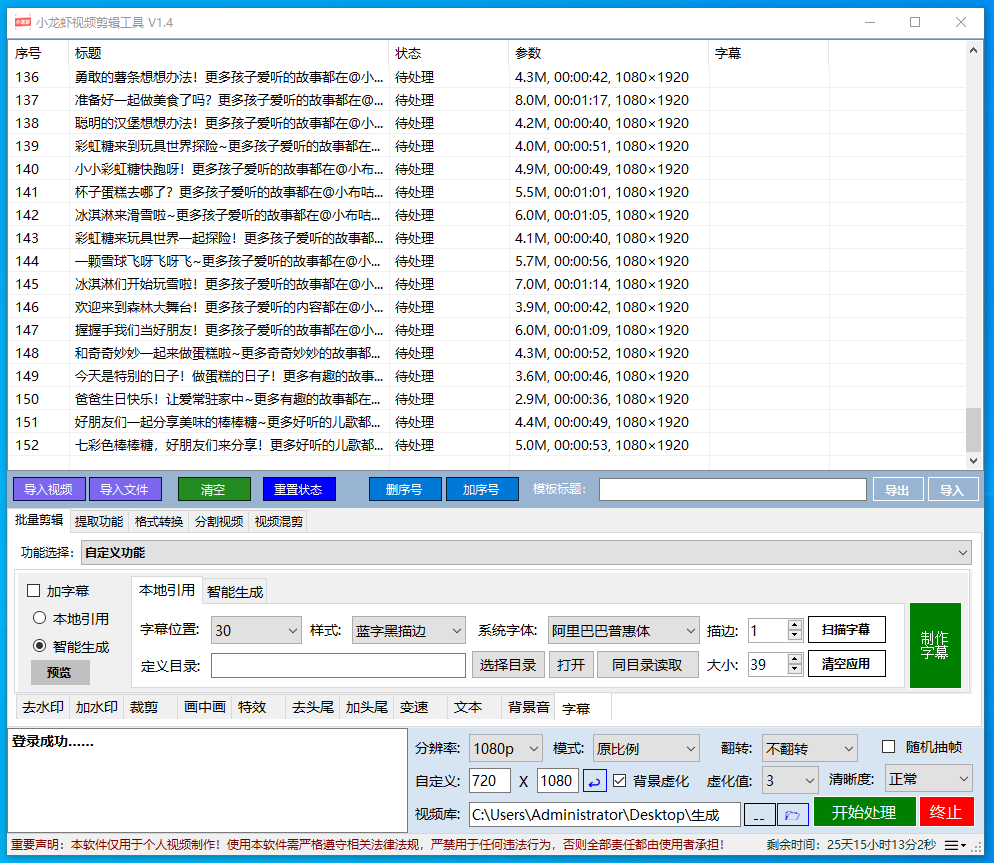
Task: Click the green 制作字幕 panel button
Action: click(935, 645)
